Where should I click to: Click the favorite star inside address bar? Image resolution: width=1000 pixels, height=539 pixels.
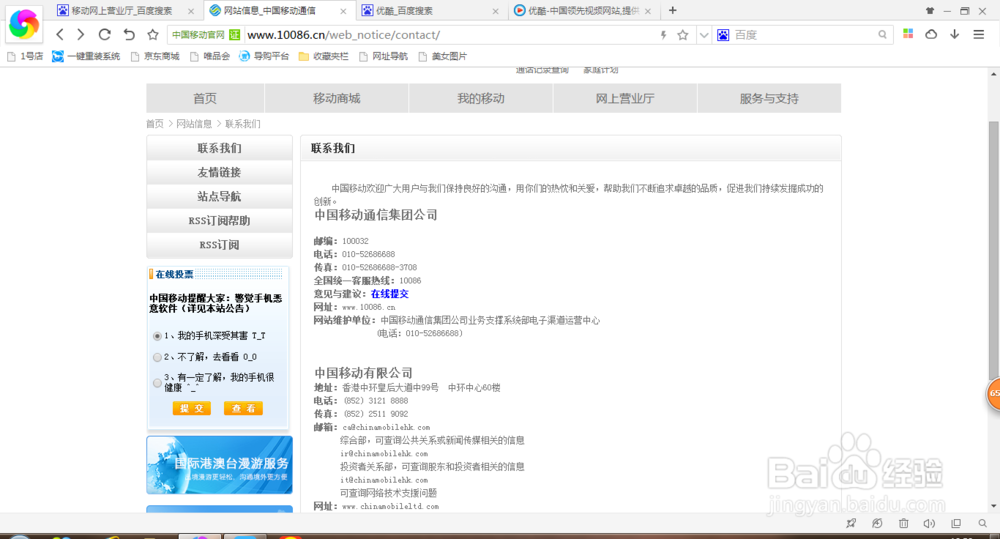pos(682,35)
